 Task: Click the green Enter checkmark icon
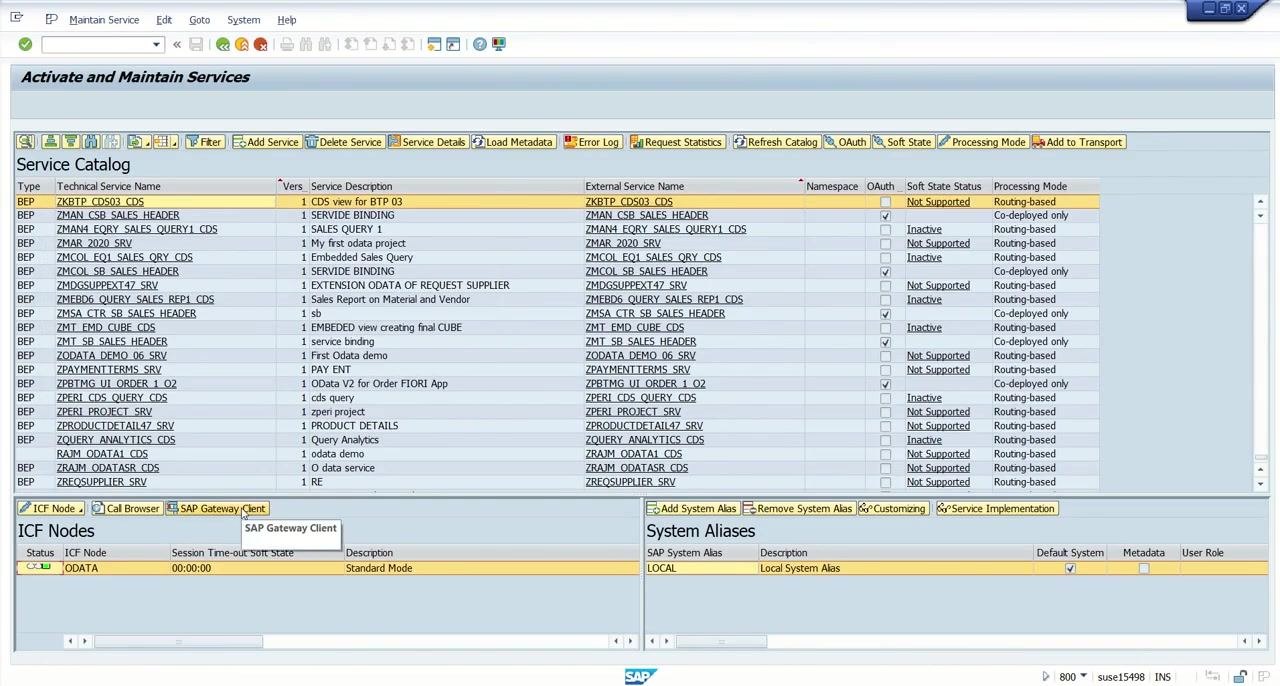tap(25, 44)
